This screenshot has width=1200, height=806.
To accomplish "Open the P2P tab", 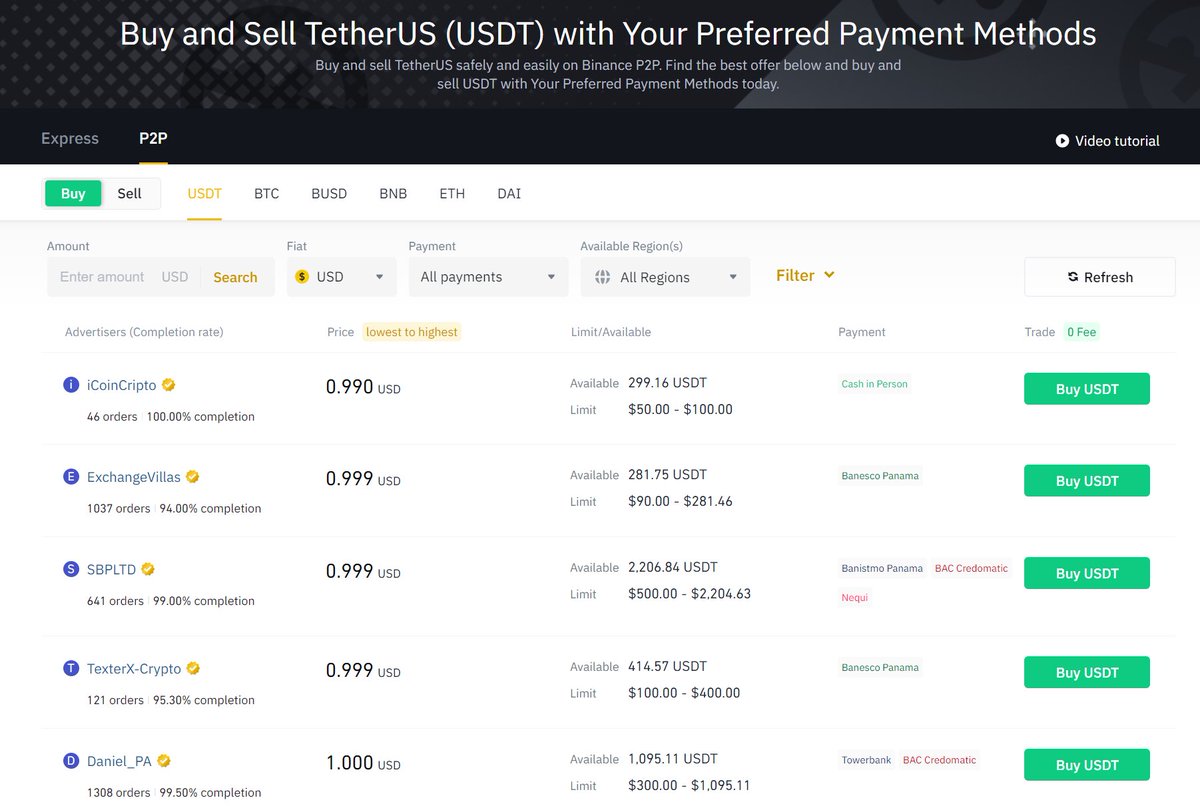I will 153,138.
